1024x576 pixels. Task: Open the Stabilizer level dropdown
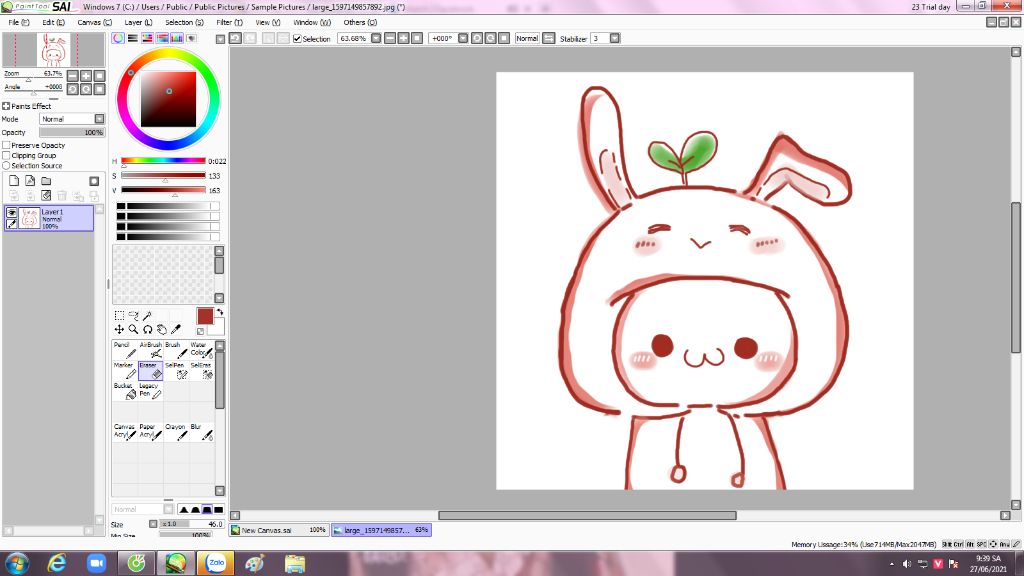click(615, 39)
